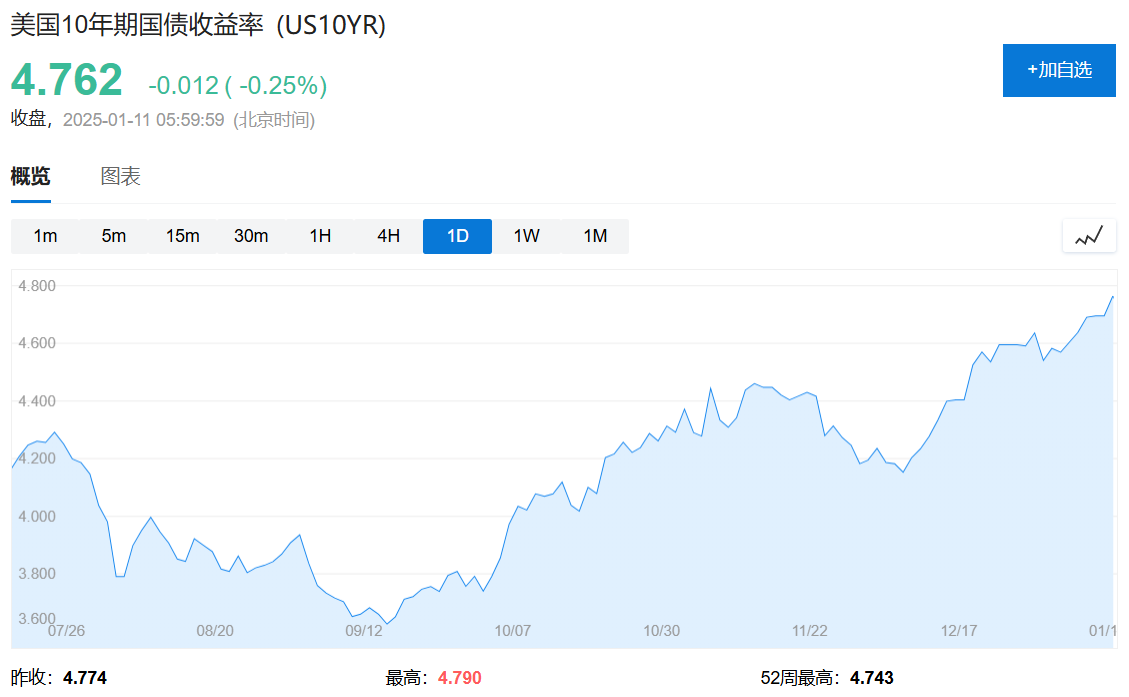Click the line chart style icon
Viewport: 1129px width, 697px height.
[1088, 236]
